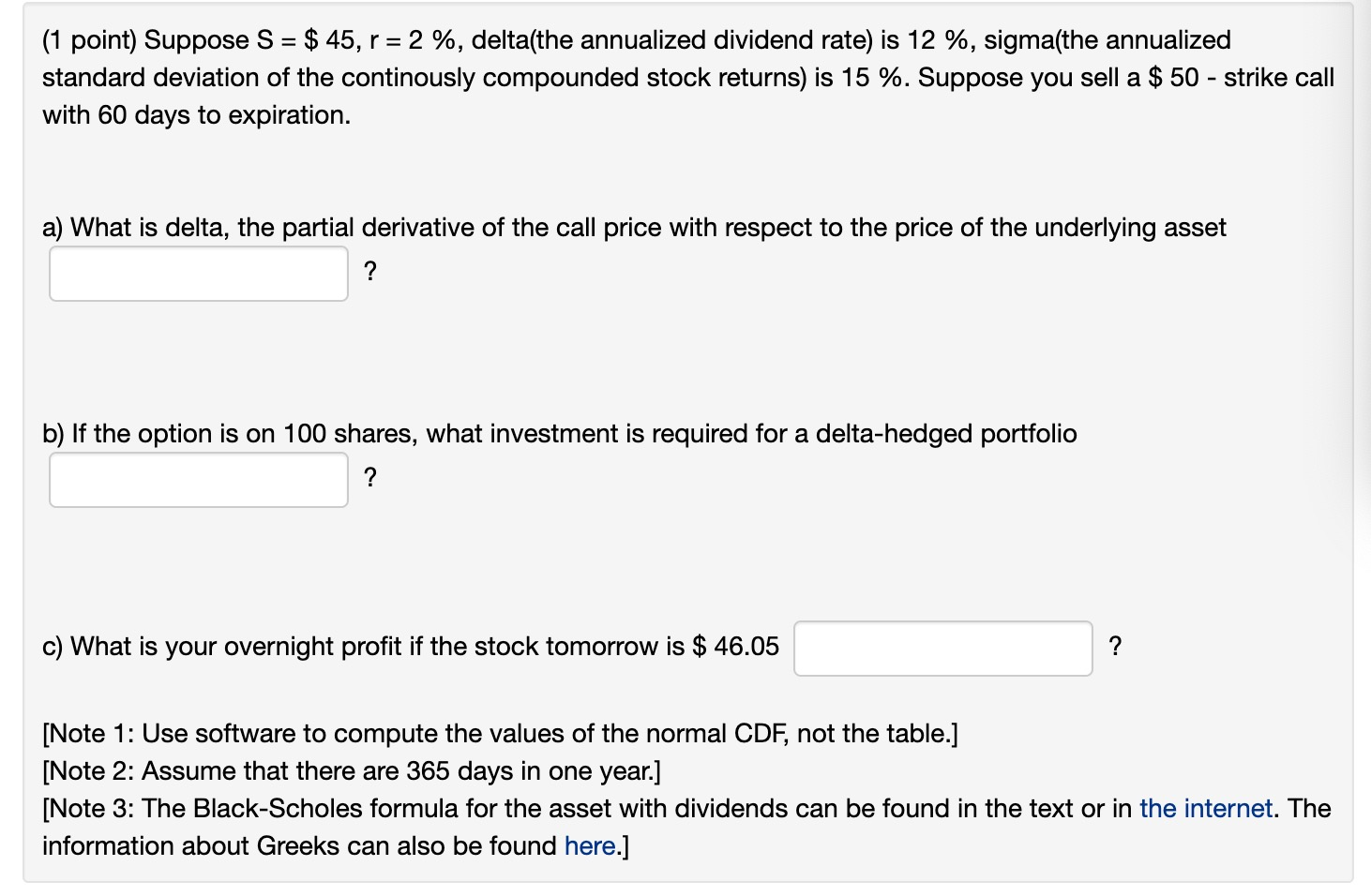
Task: Focus the empty field under question a
Action: (x=198, y=274)
